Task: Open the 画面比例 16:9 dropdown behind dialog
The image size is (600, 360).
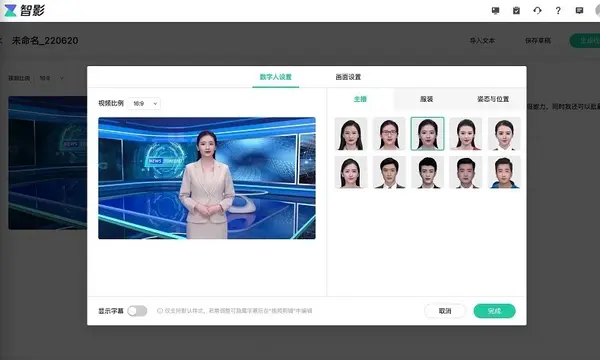Action: (51, 78)
